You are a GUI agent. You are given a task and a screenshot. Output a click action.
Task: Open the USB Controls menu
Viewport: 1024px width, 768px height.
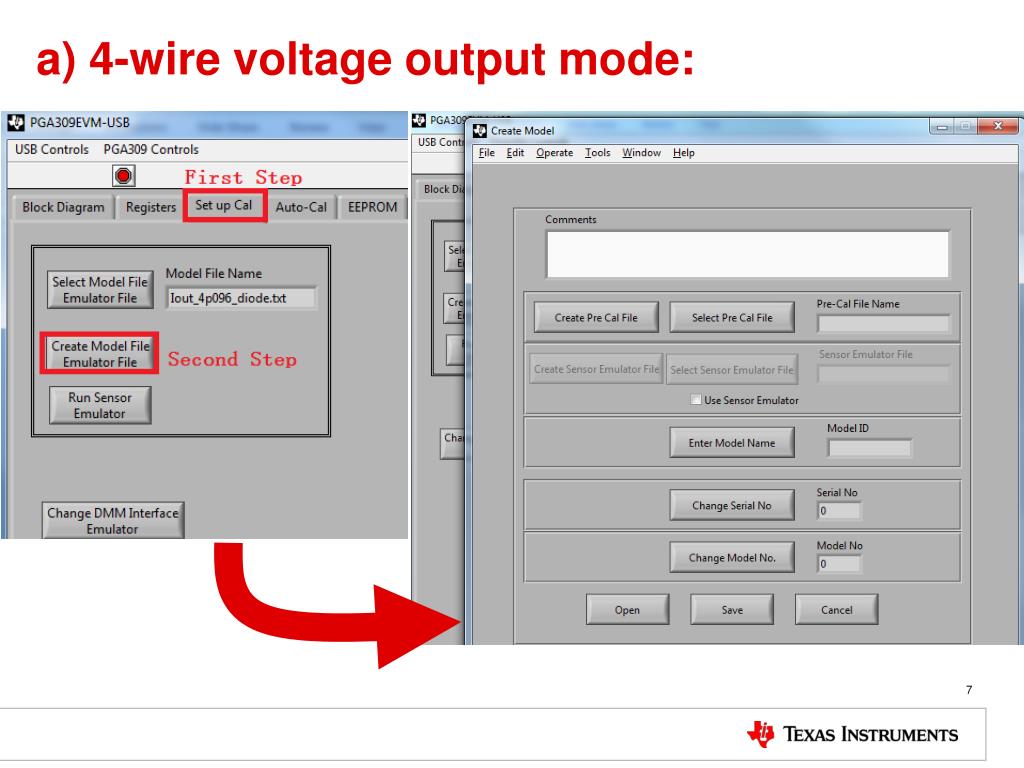pos(52,150)
